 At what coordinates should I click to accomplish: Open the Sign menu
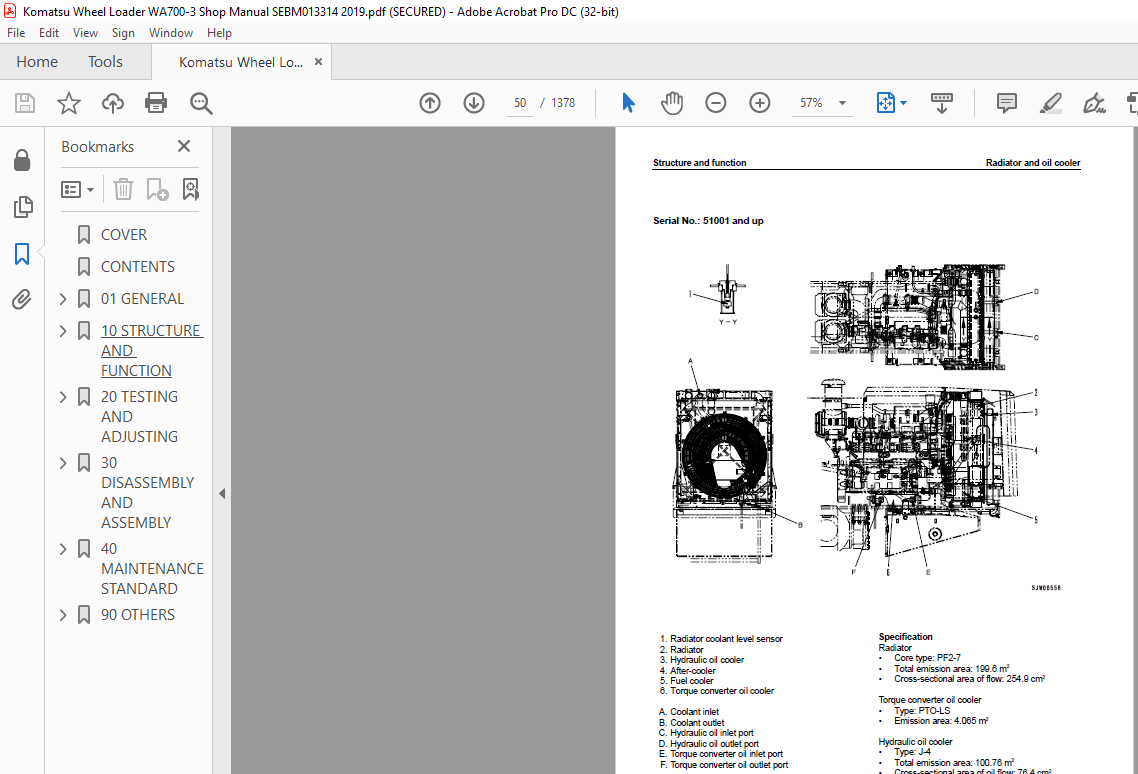point(123,33)
